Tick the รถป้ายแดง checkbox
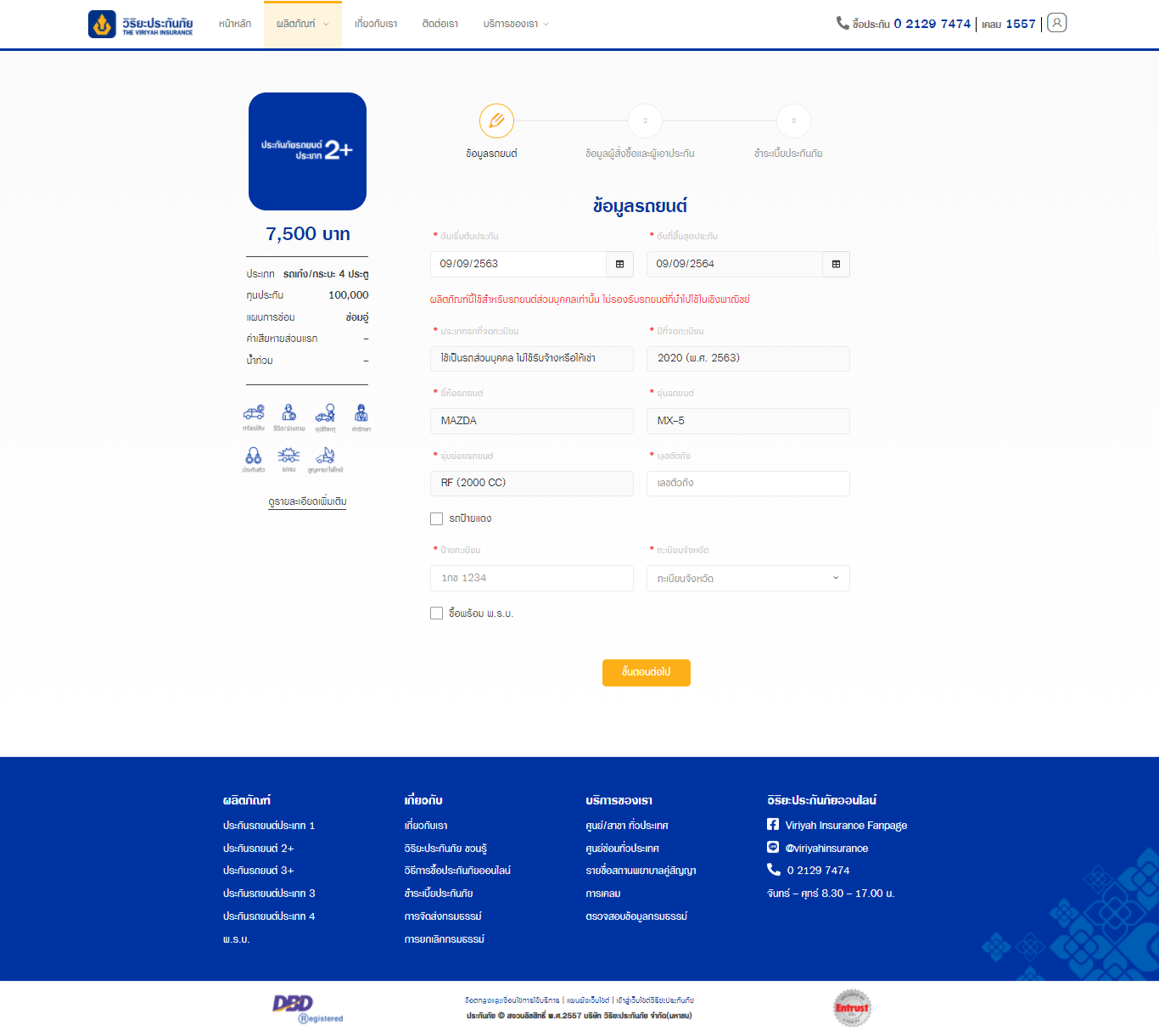Image resolution: width=1159 pixels, height=1036 pixels. click(437, 518)
